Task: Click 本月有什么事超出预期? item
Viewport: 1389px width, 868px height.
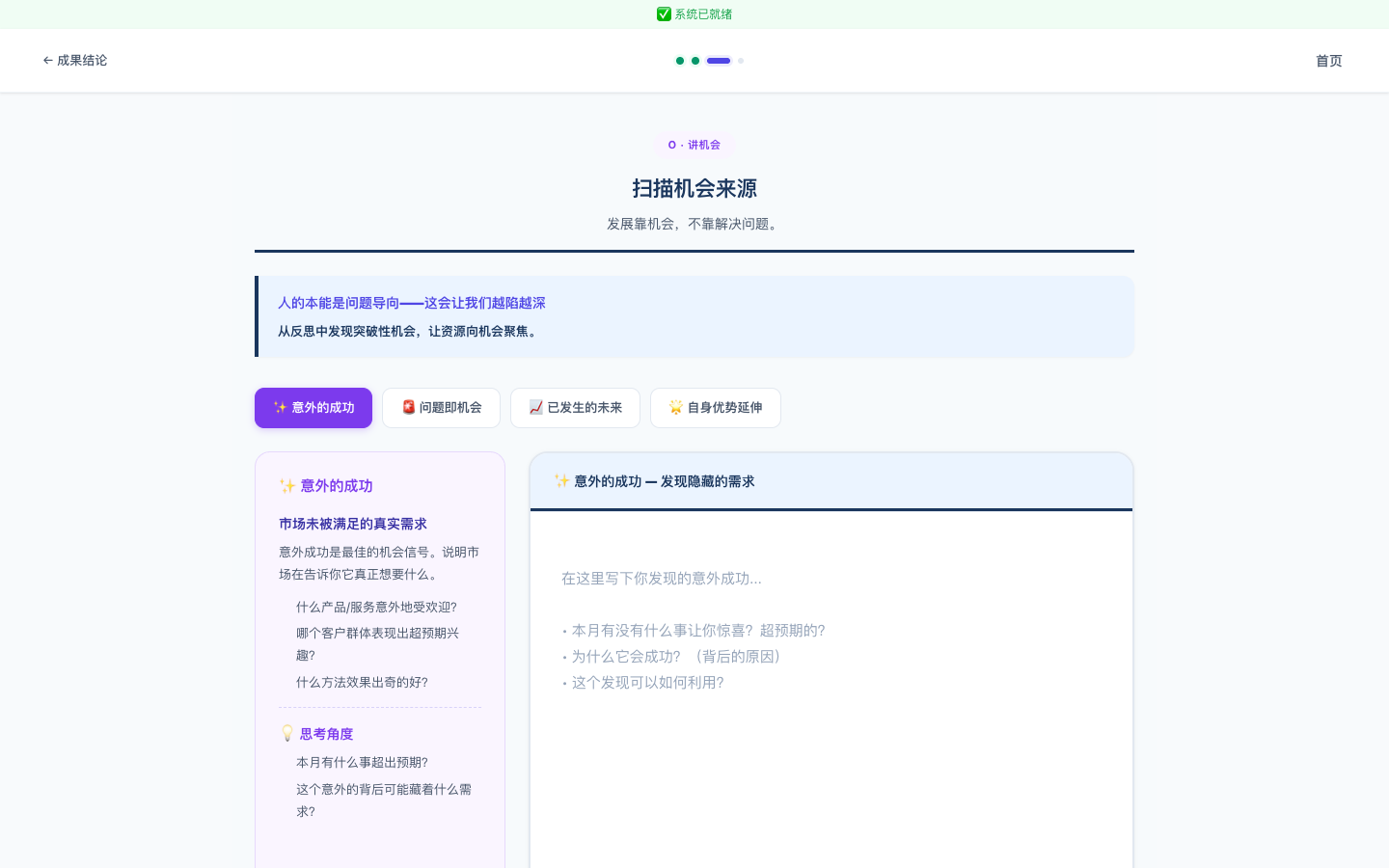Action: tap(362, 762)
